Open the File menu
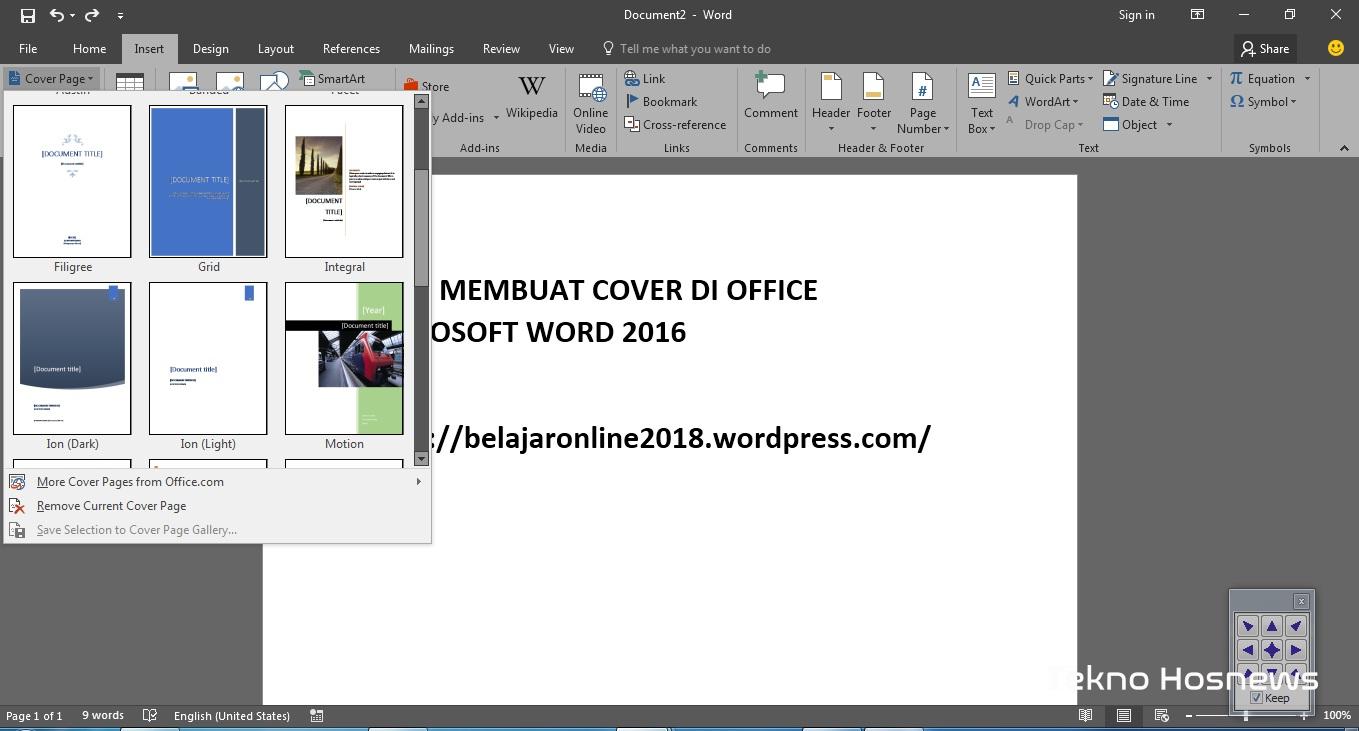Image resolution: width=1359 pixels, height=731 pixels. click(27, 48)
